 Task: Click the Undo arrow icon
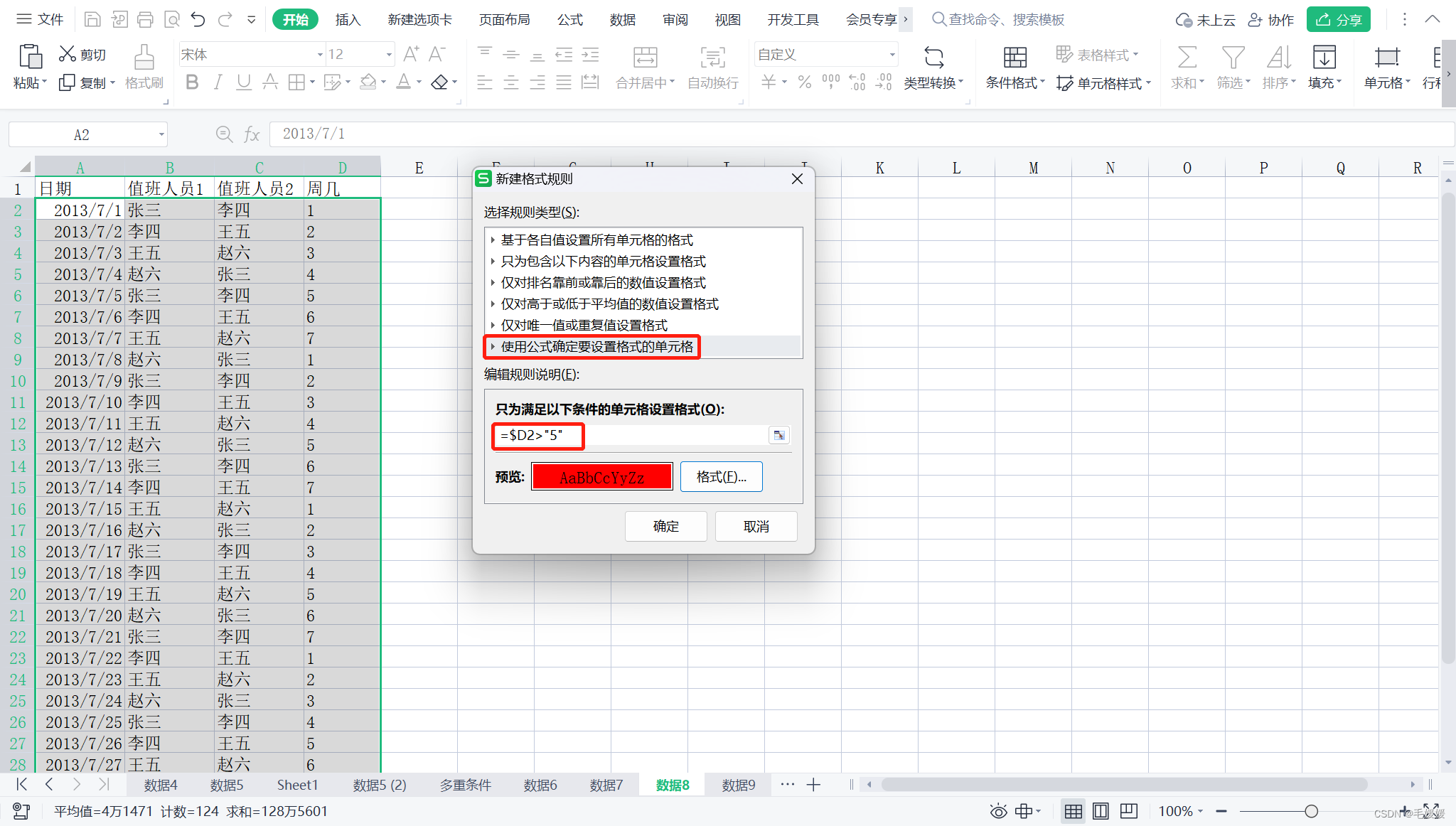[x=198, y=19]
